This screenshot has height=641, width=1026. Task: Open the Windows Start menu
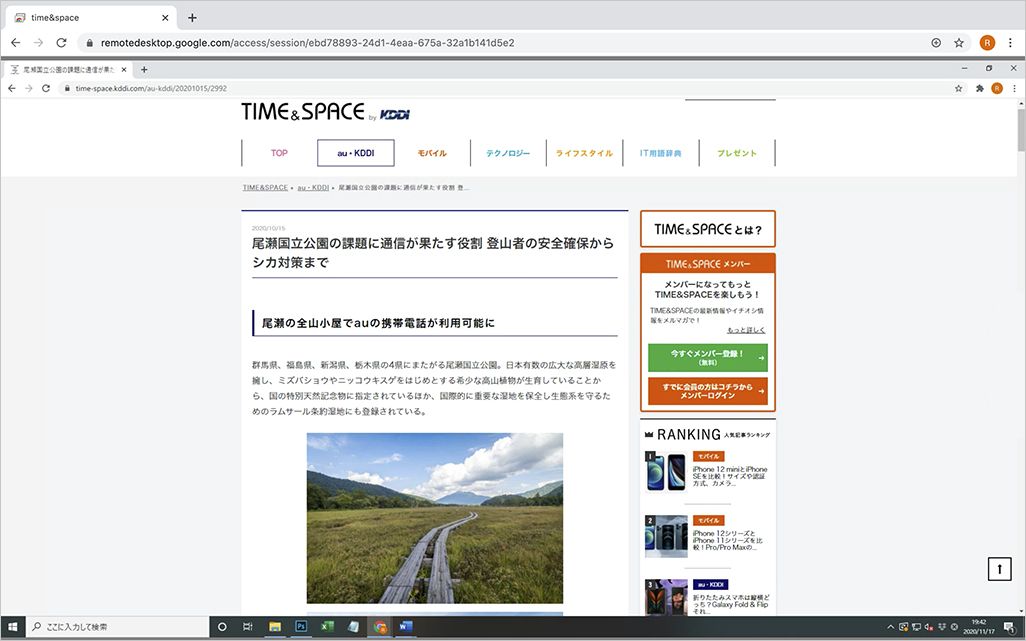point(12,627)
